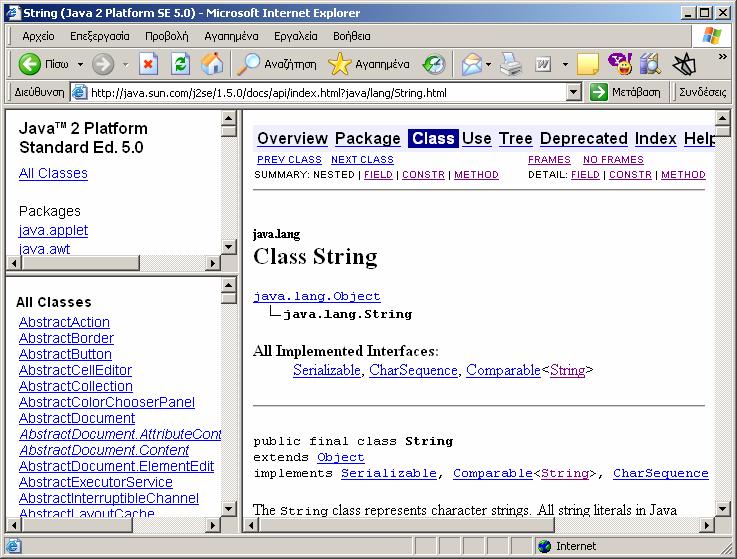Viewport: 737px width, 559px height.
Task: Click the IE title bar icon
Action: coord(13,13)
